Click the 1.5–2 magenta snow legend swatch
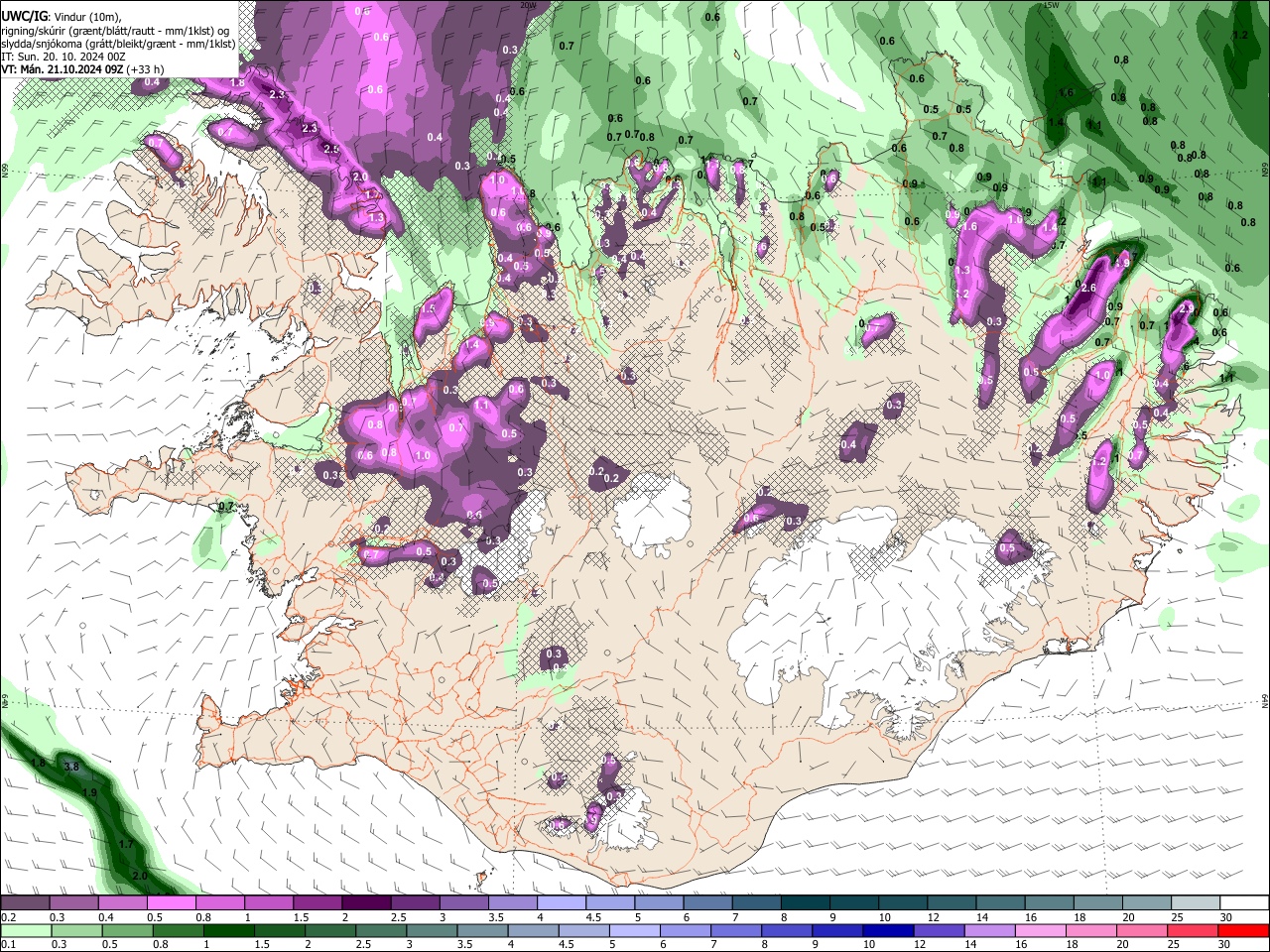1270x952 pixels. pyautogui.click(x=317, y=903)
